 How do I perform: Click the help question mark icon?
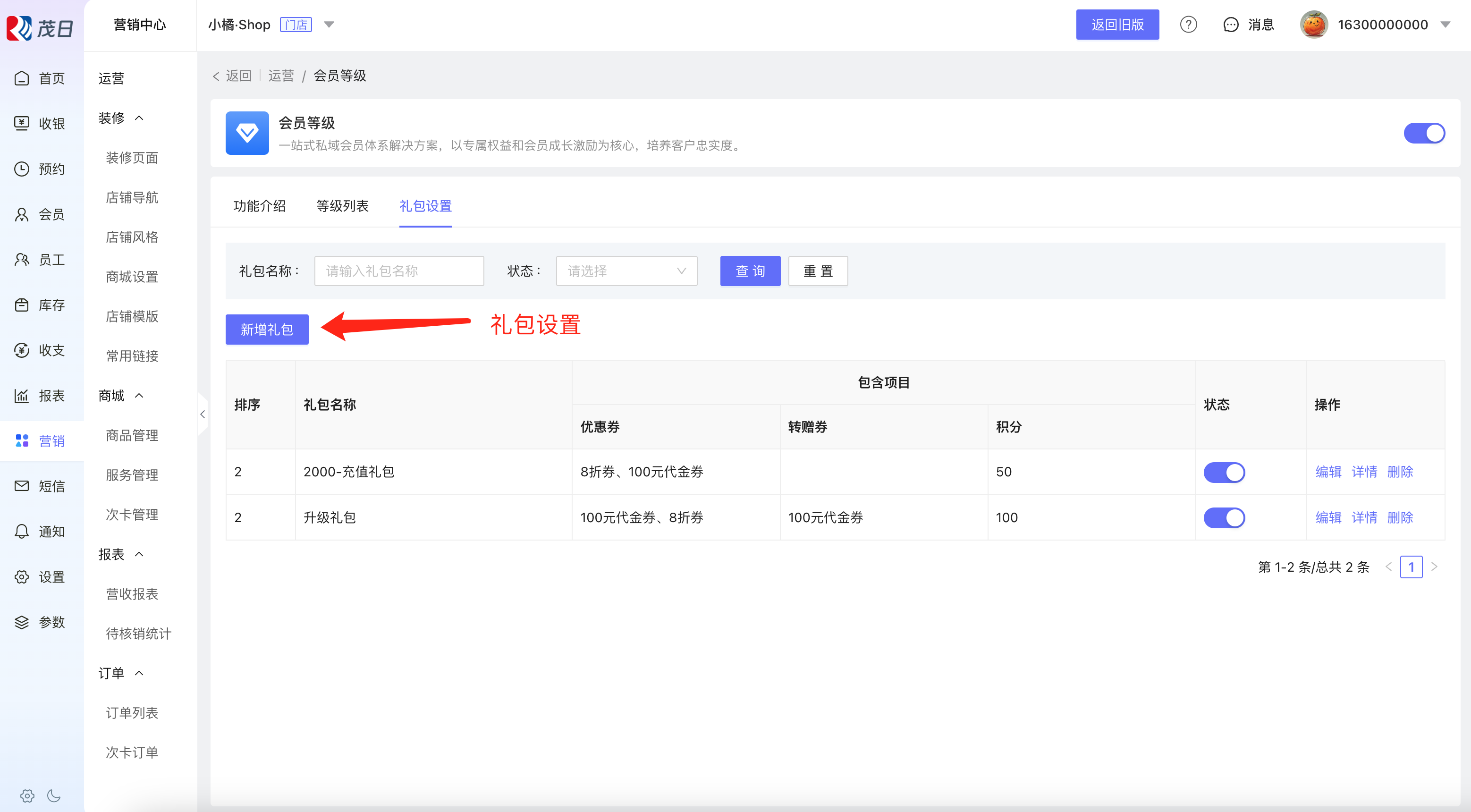pyautogui.click(x=1188, y=25)
